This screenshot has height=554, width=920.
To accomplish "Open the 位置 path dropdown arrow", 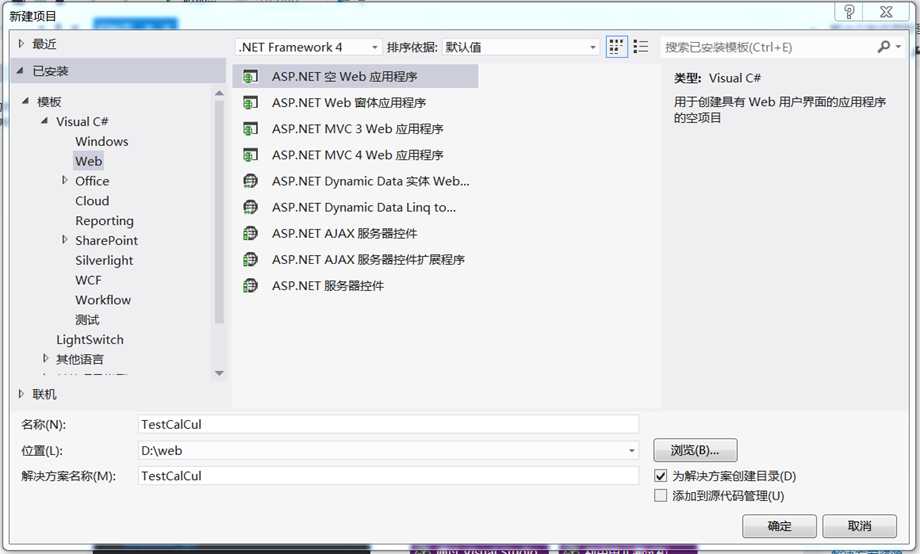I will coord(631,451).
